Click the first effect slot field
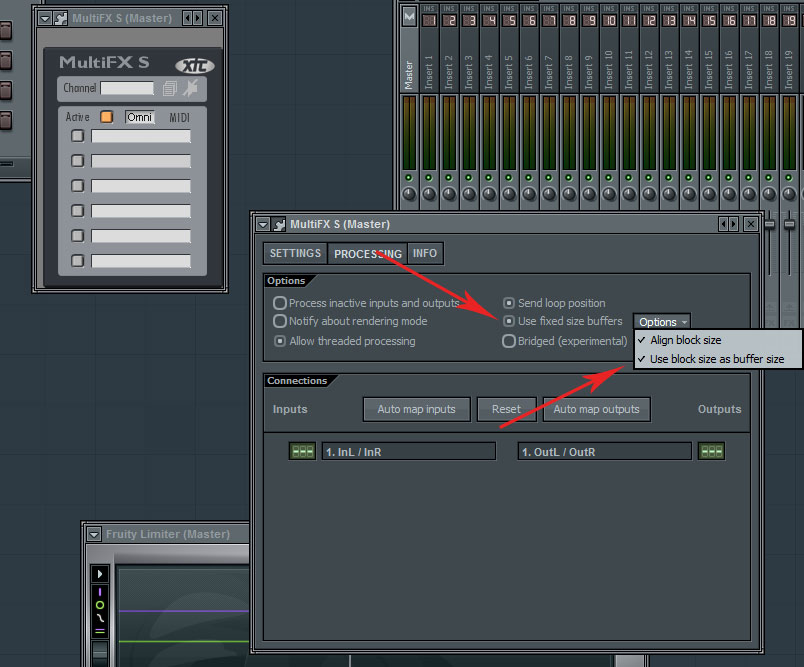804x667 pixels. (141, 136)
